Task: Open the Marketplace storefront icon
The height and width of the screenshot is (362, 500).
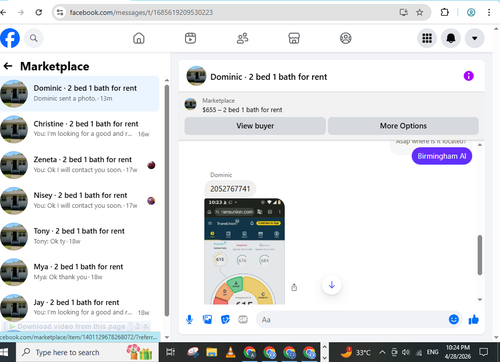Action: [294, 38]
